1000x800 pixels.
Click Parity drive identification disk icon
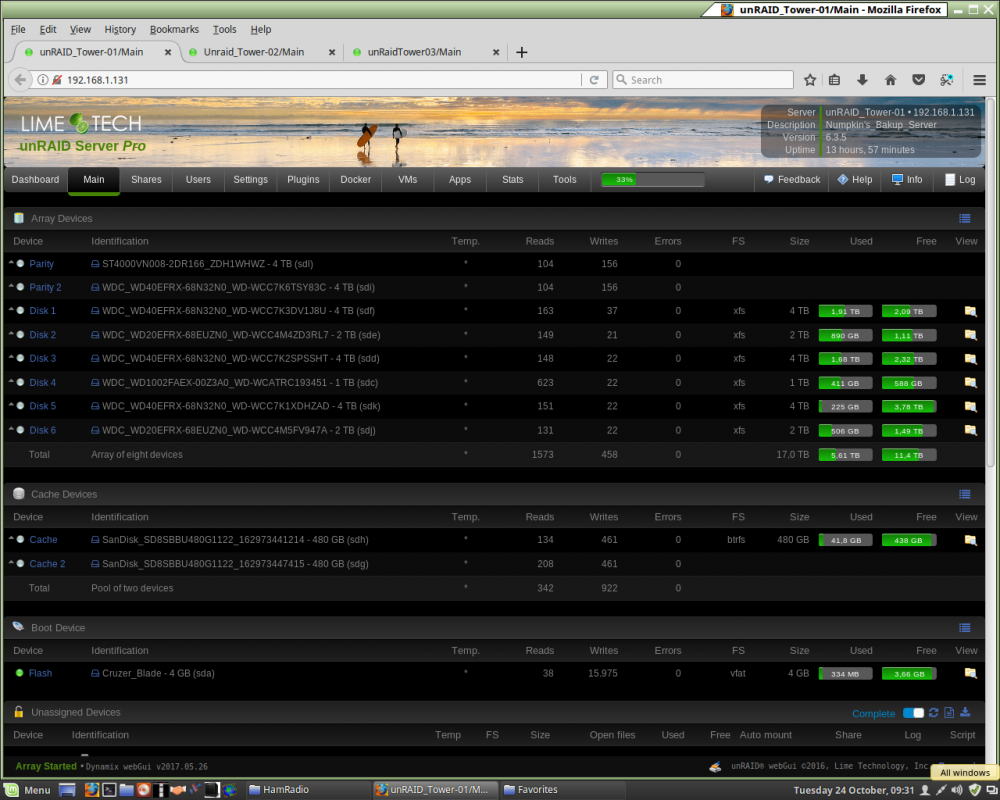point(95,264)
